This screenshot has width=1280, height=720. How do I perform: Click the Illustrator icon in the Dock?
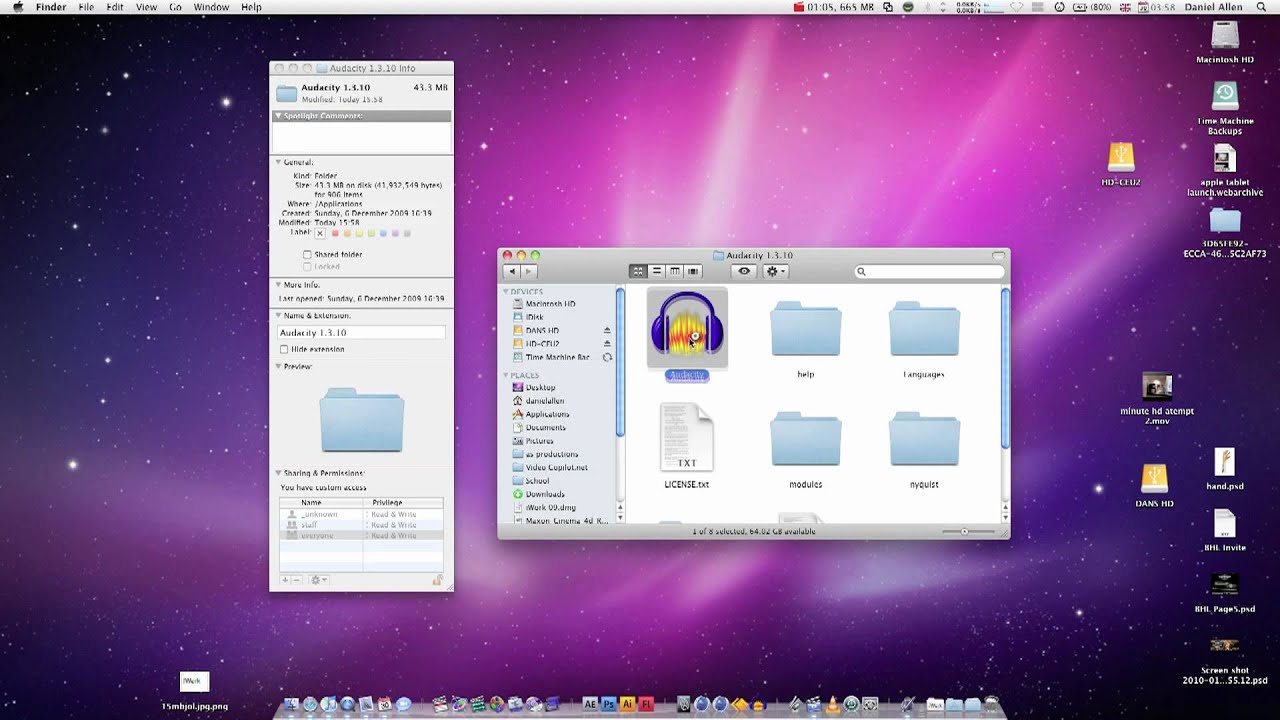[627, 704]
